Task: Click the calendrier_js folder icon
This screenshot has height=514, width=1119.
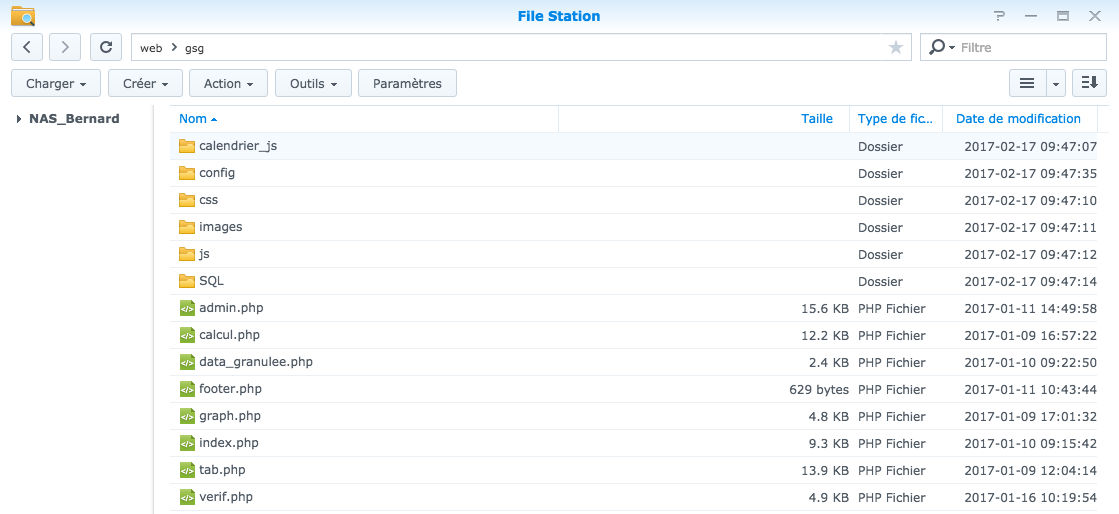Action: [x=186, y=146]
